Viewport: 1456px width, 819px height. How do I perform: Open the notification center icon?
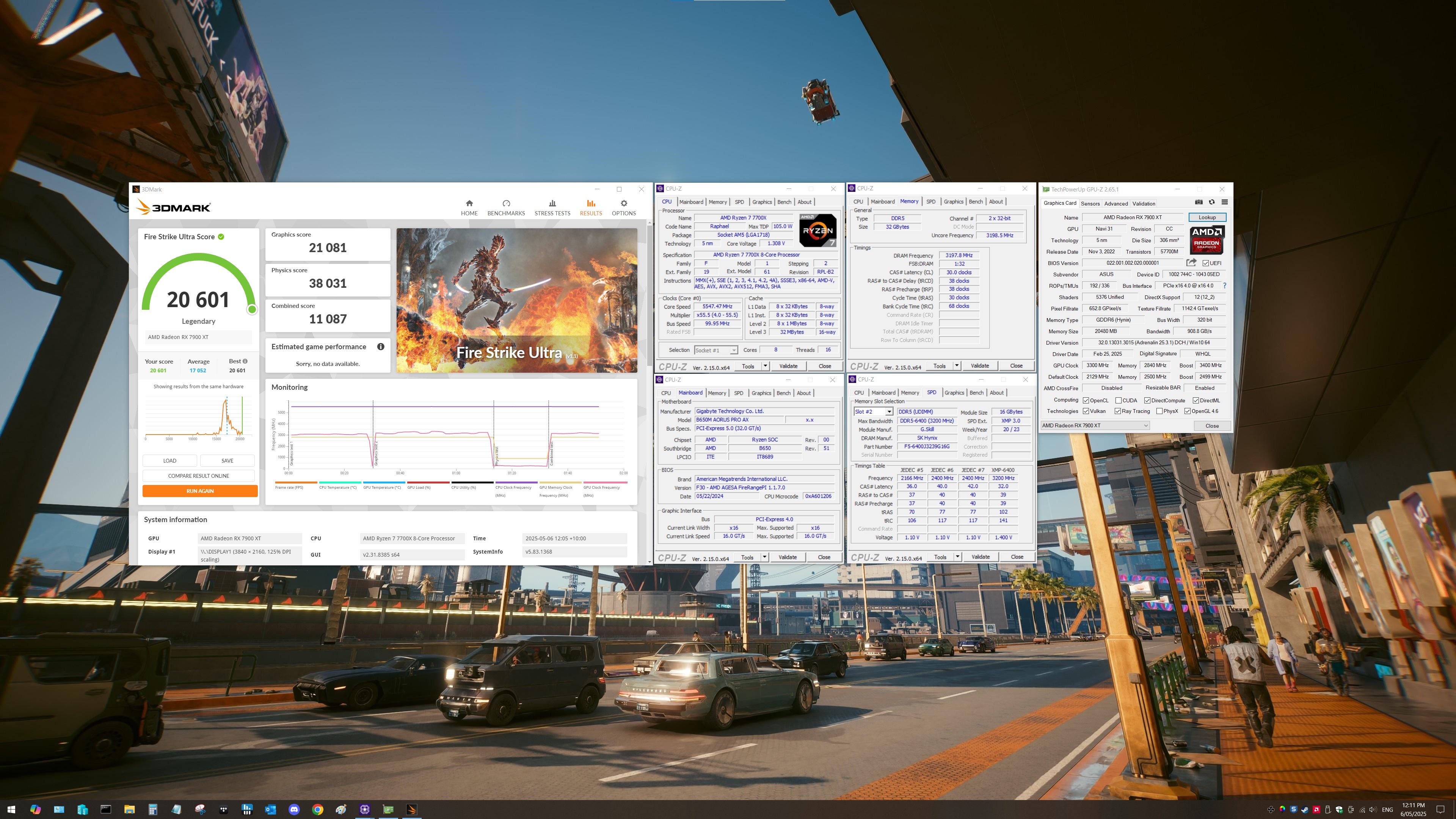pyautogui.click(x=1440, y=810)
